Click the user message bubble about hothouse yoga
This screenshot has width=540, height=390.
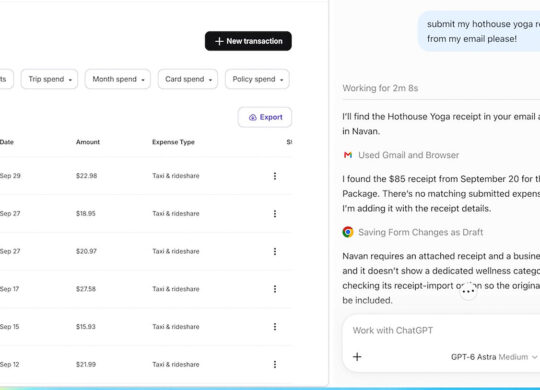(479, 31)
